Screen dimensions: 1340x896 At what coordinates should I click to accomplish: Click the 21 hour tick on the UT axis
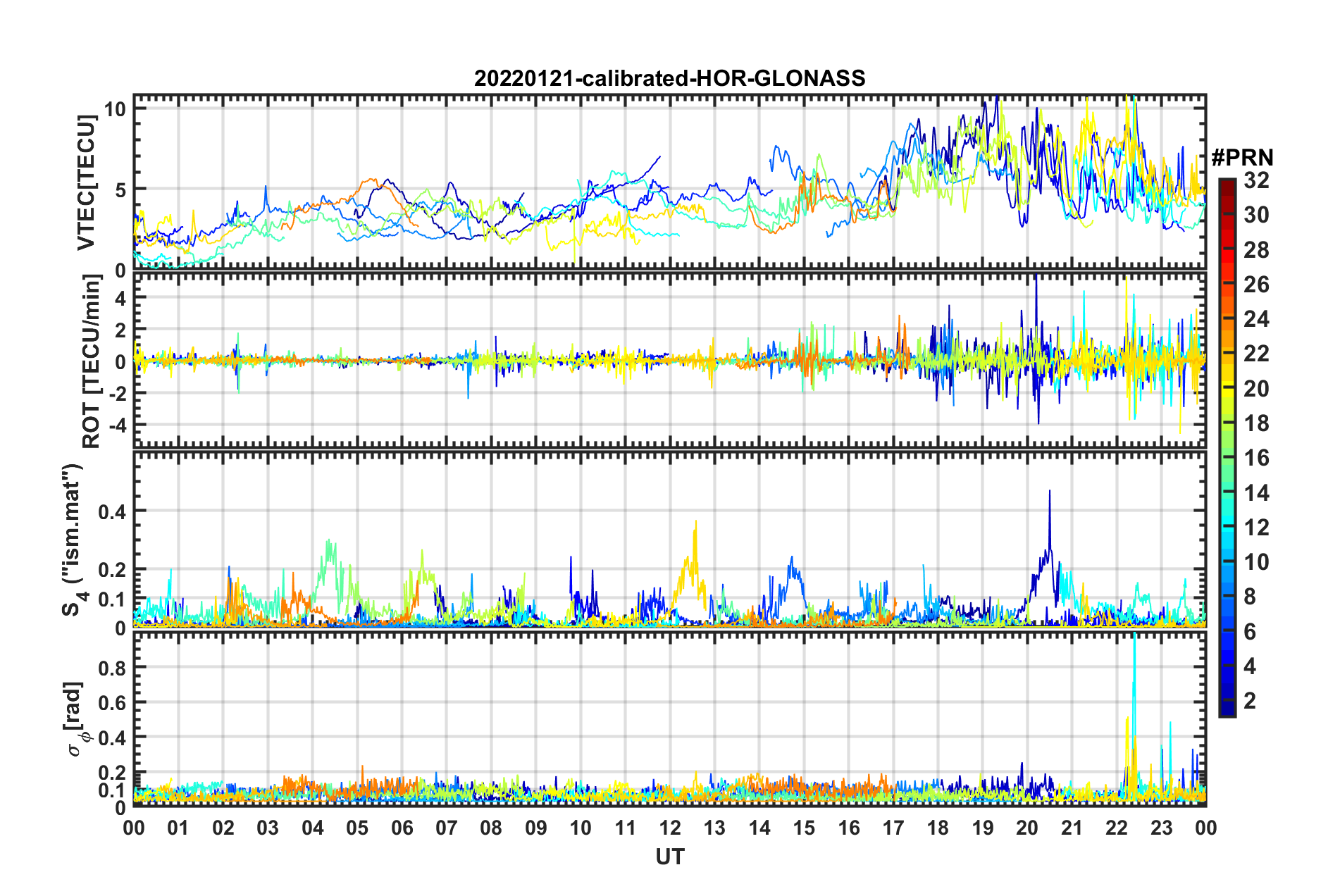[x=1072, y=827]
